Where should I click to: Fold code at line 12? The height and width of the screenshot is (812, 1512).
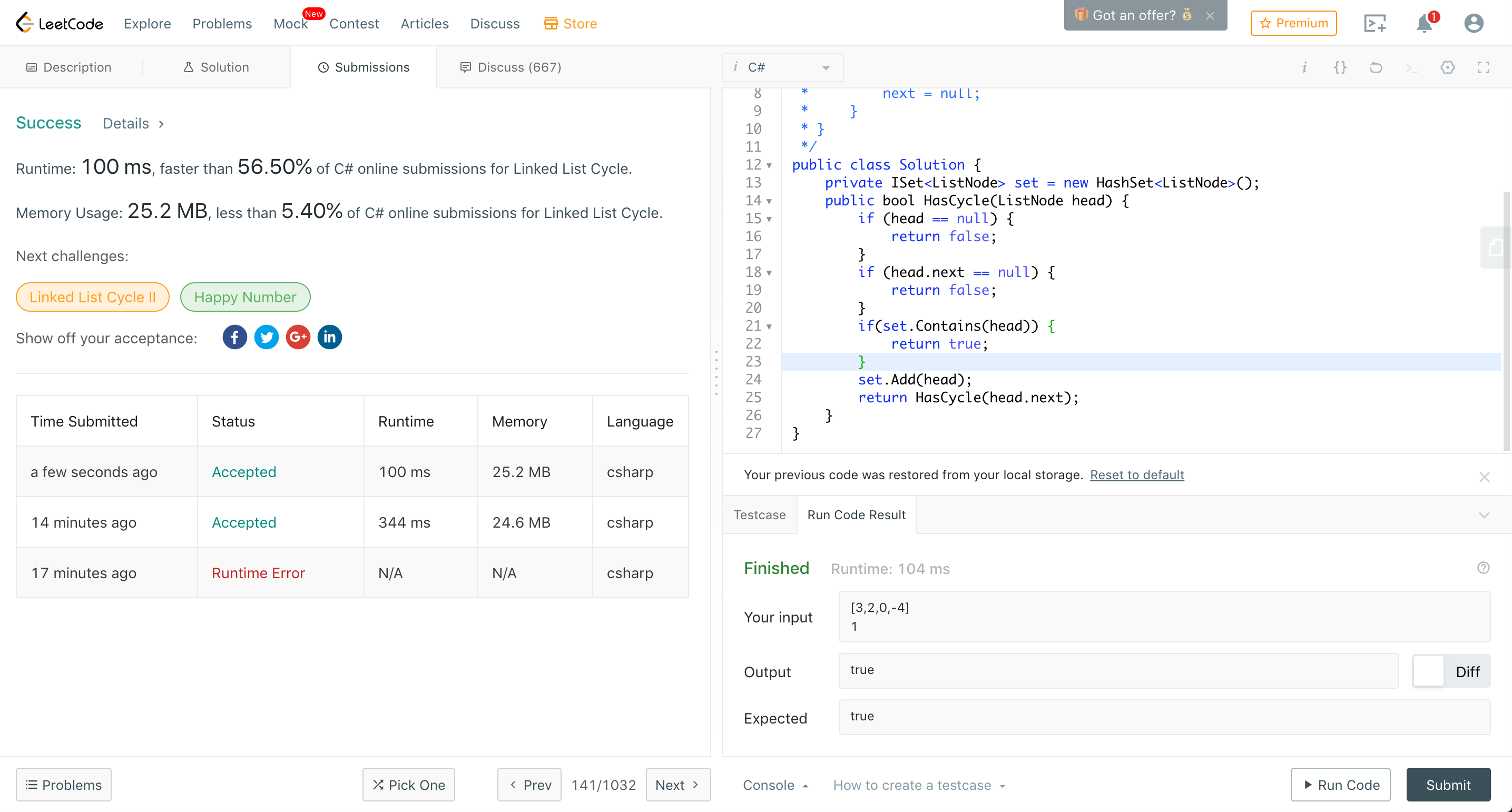point(769,165)
